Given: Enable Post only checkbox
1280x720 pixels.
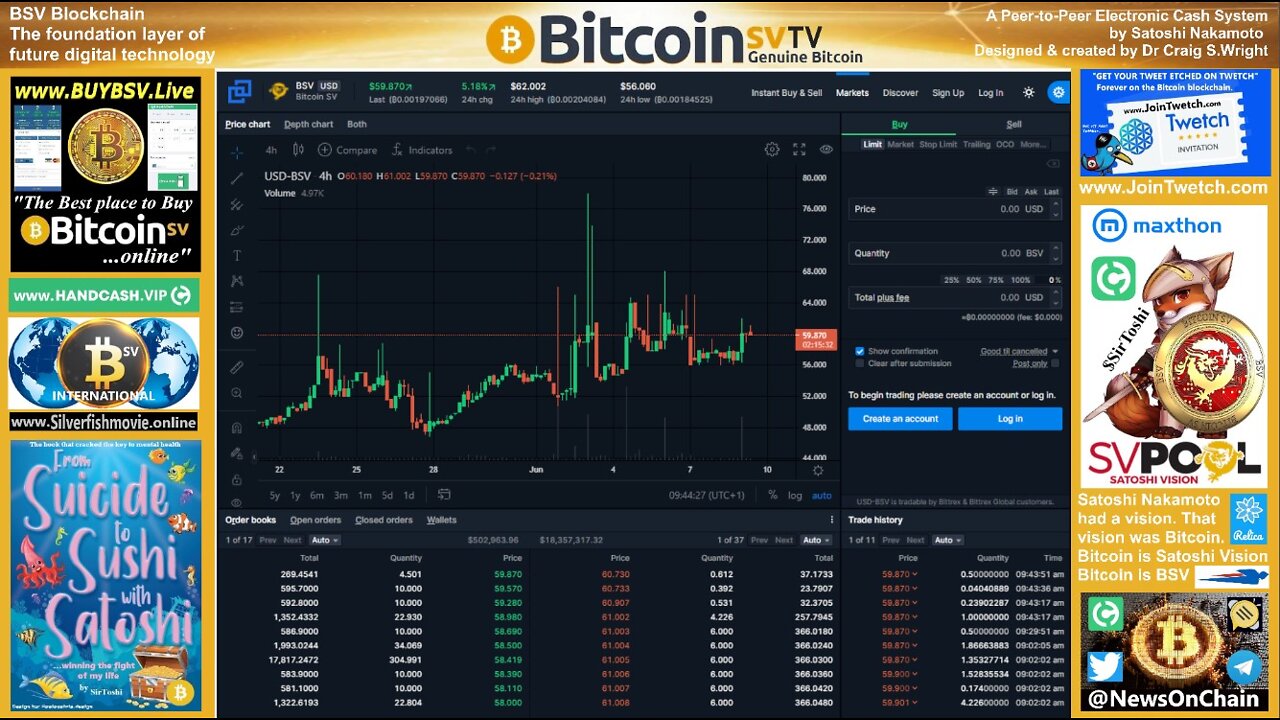Looking at the screenshot, I should [x=1054, y=363].
